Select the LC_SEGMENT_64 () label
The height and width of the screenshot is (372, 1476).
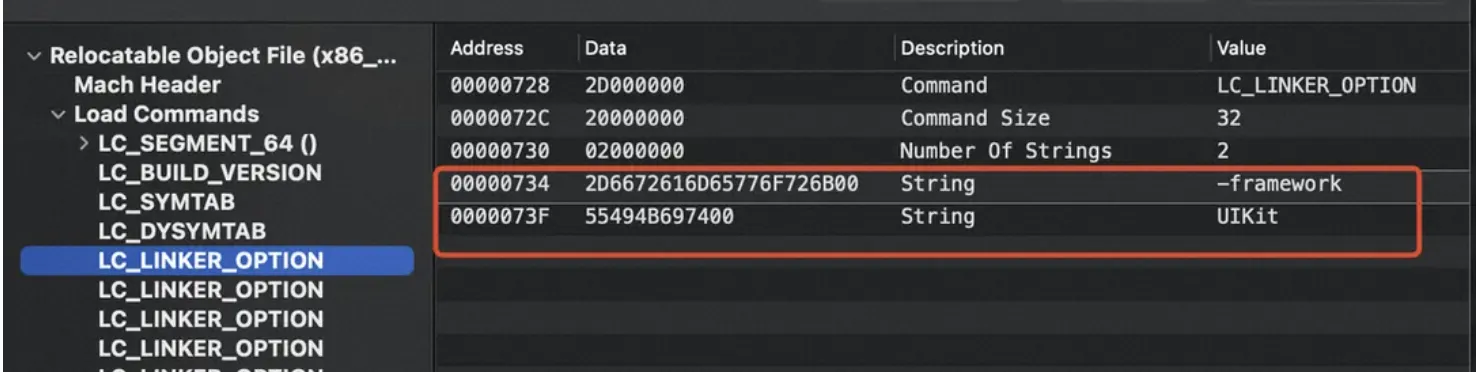[x=209, y=144]
